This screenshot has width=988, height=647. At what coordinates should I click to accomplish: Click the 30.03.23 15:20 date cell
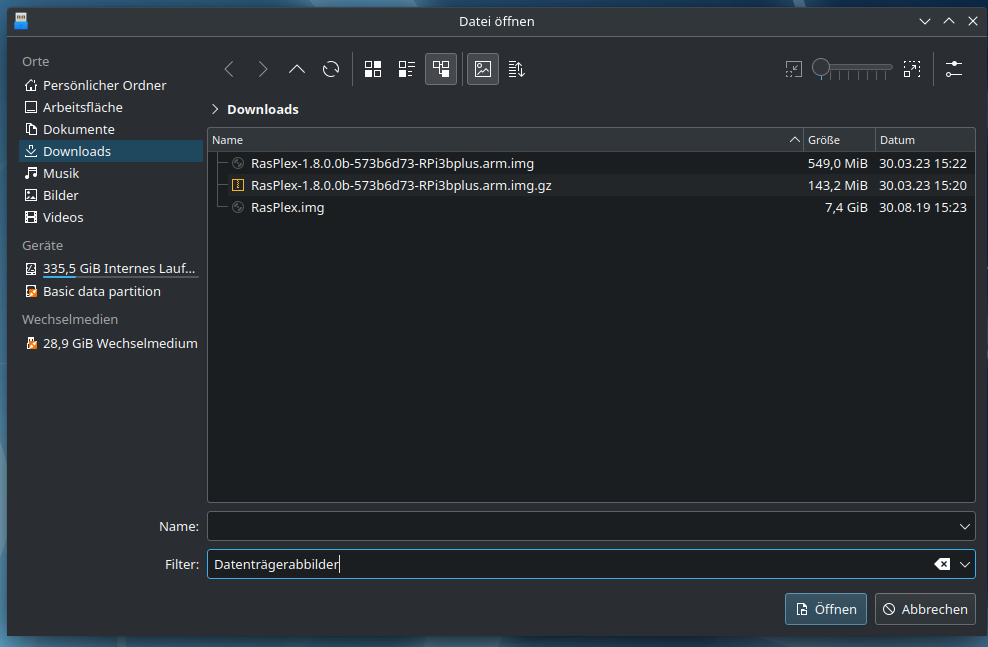coord(922,186)
